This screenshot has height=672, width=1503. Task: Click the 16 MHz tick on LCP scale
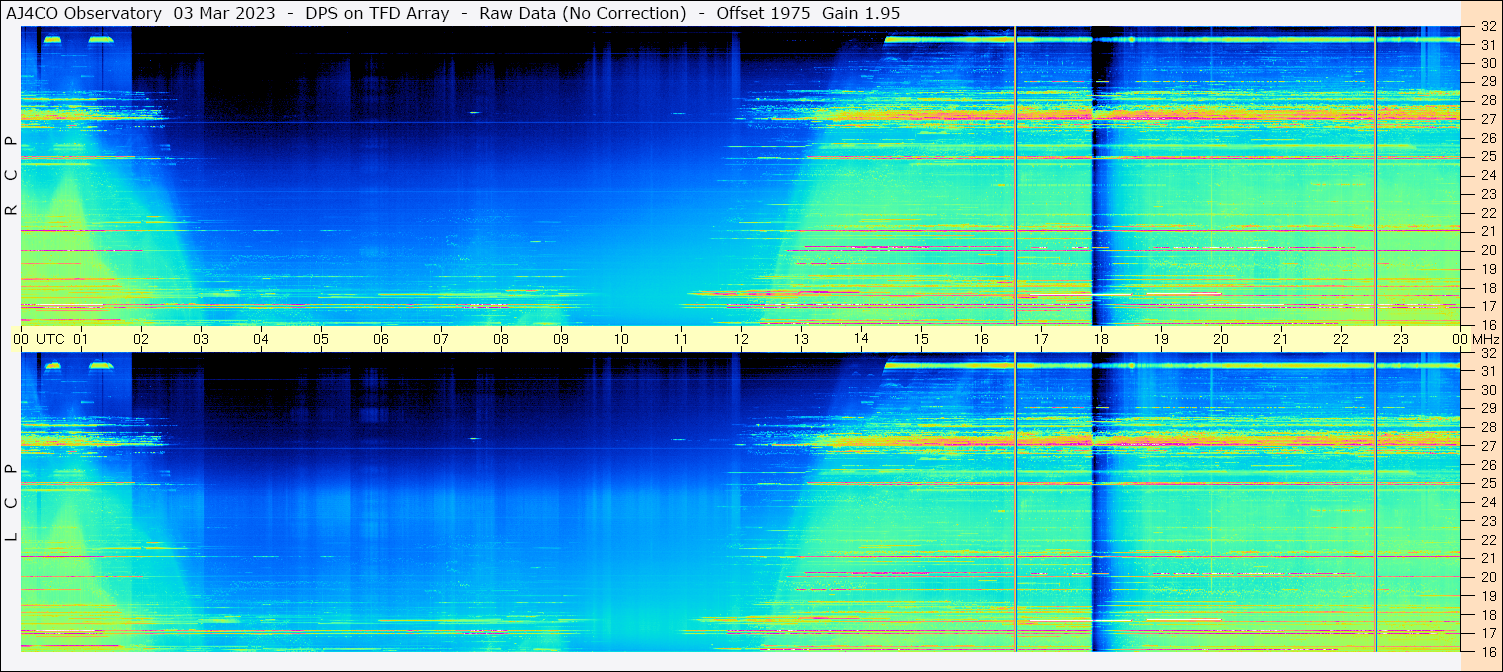[1487, 651]
